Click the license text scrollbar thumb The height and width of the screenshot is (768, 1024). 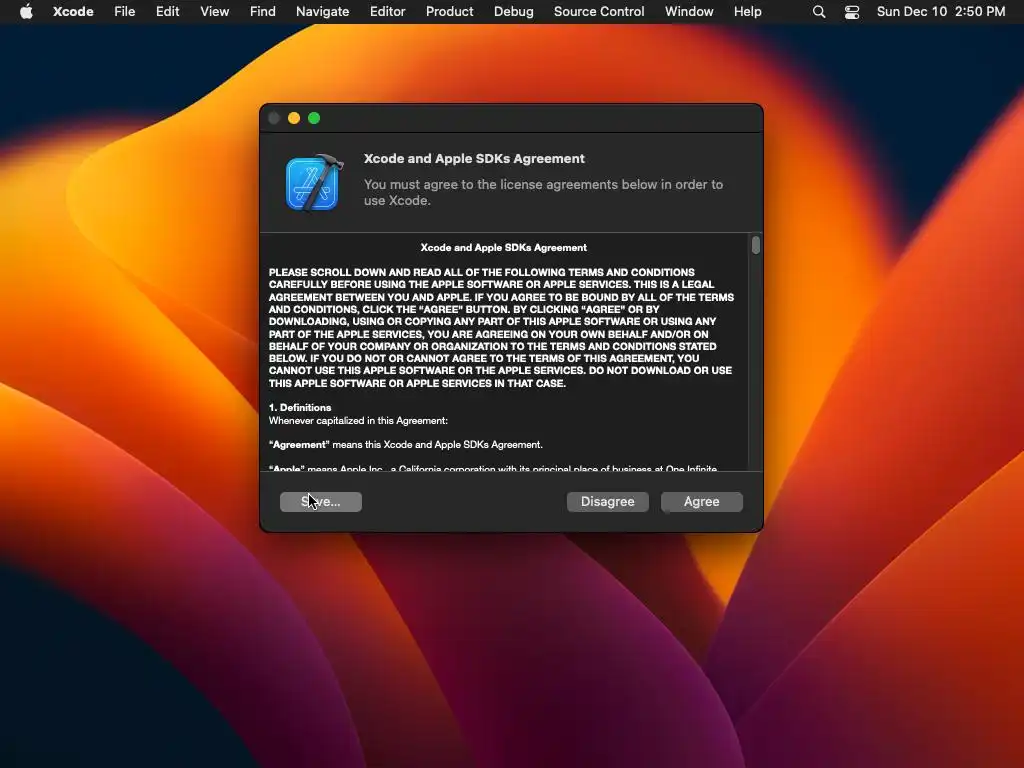[x=756, y=245]
